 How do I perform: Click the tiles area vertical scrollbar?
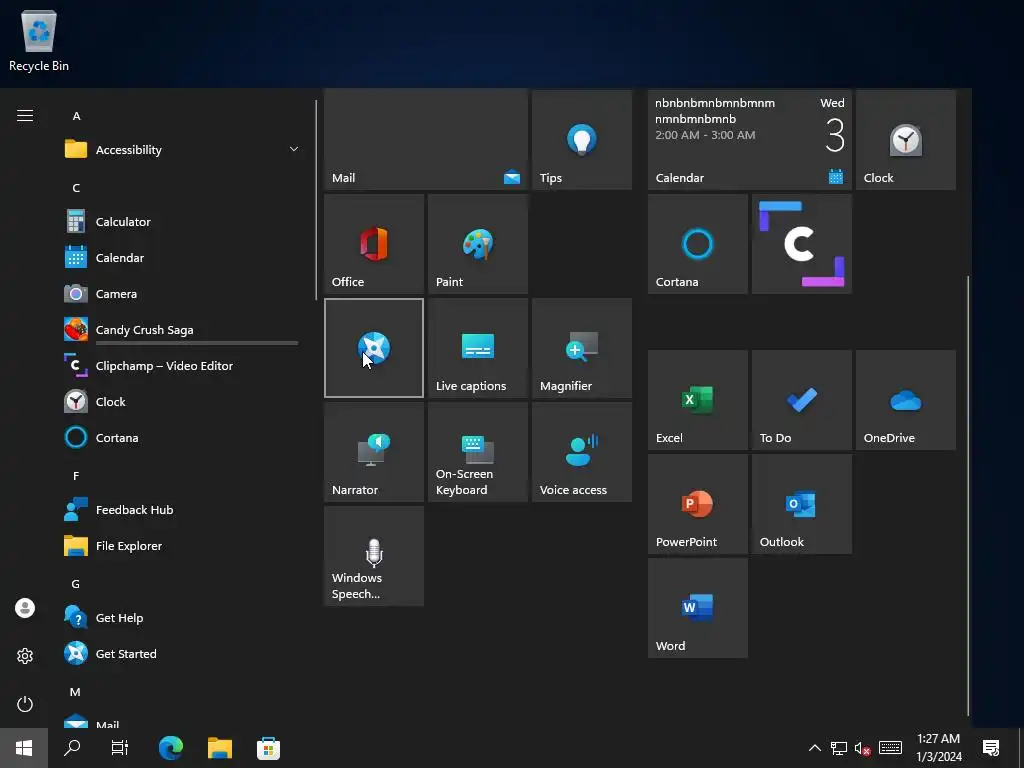[x=968, y=496]
